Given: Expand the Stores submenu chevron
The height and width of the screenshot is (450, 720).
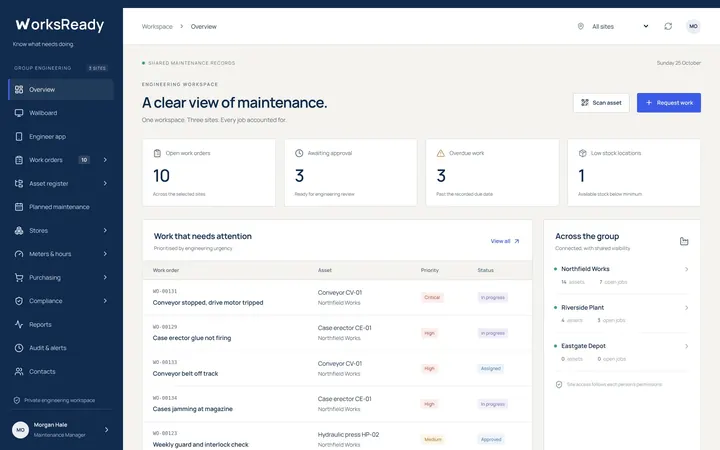Looking at the screenshot, I should click(x=105, y=231).
